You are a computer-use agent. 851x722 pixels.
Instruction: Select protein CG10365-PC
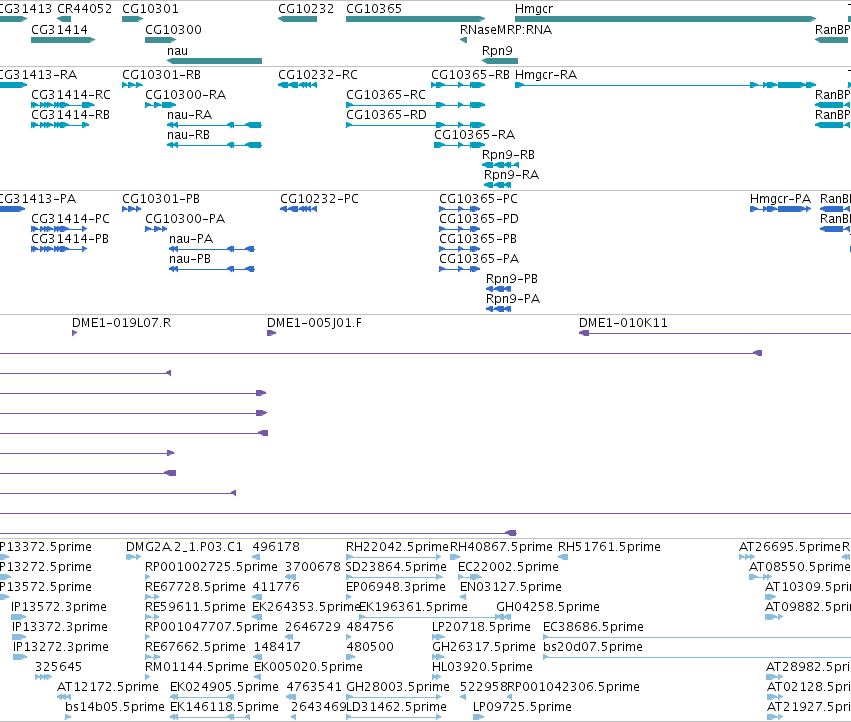click(460, 209)
